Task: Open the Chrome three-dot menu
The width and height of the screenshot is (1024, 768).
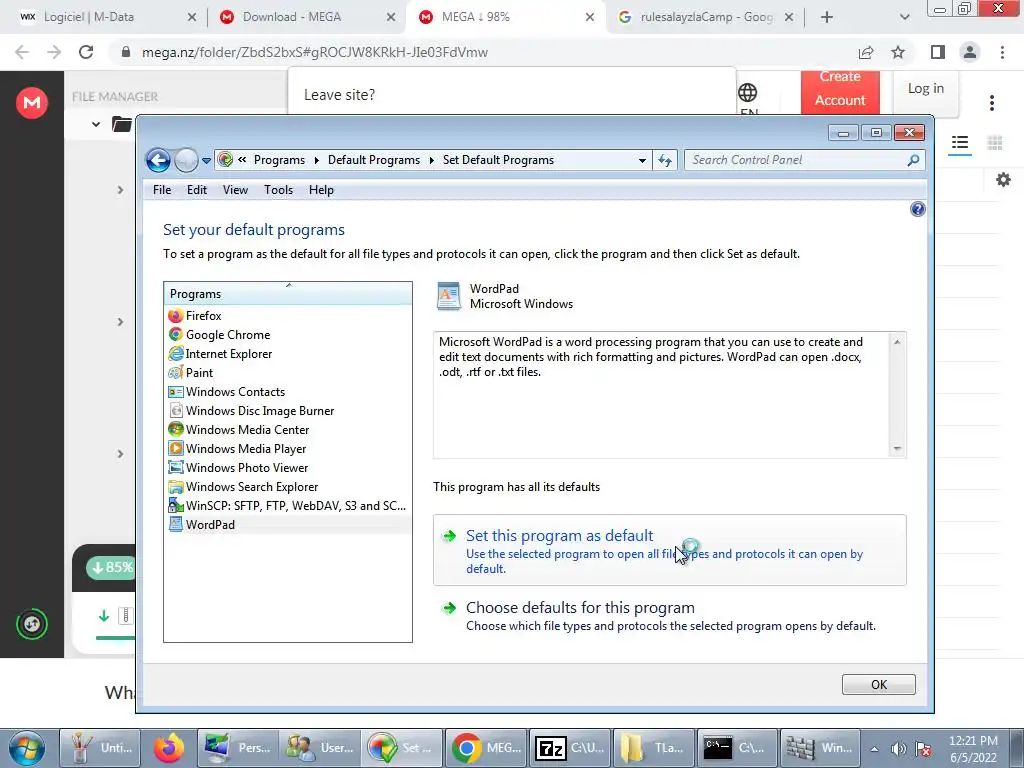Action: point(1002,52)
